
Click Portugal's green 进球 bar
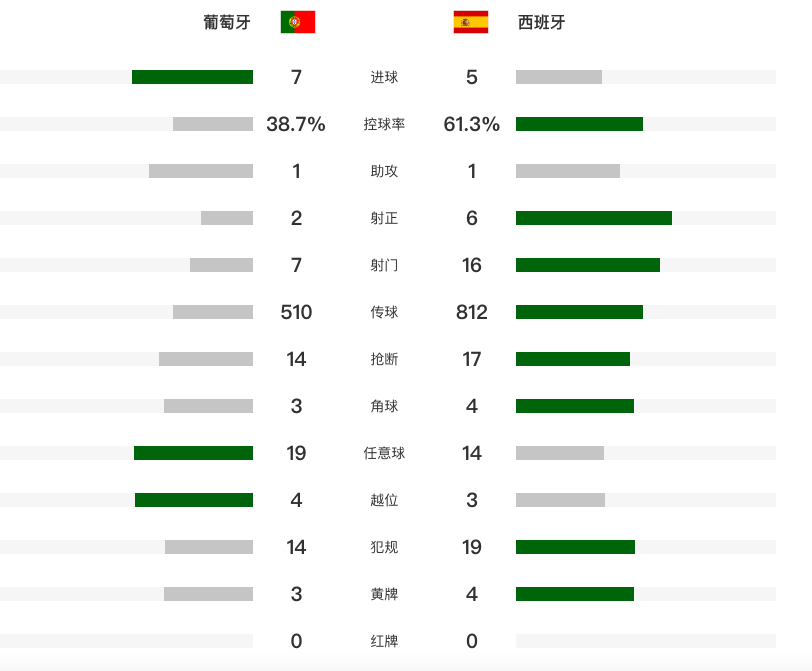coord(193,77)
